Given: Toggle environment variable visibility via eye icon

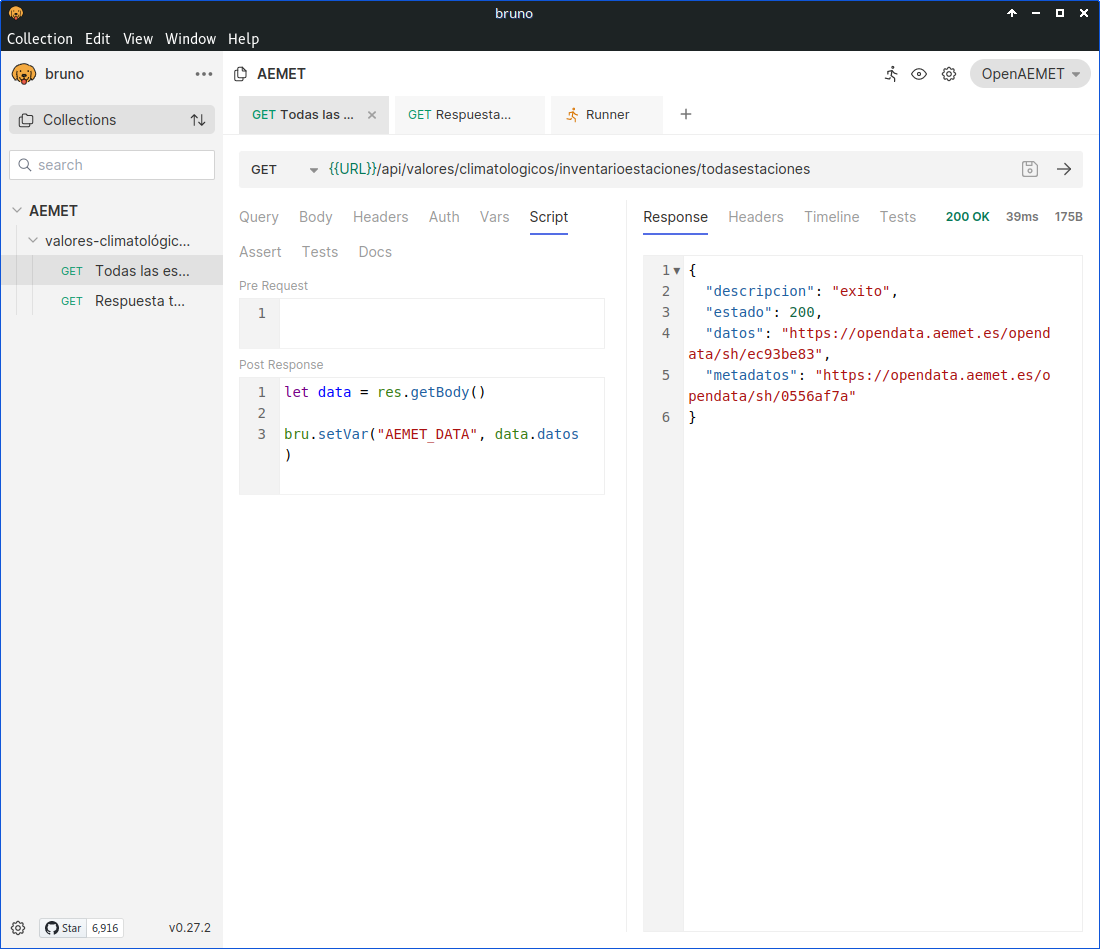Looking at the screenshot, I should 919,74.
